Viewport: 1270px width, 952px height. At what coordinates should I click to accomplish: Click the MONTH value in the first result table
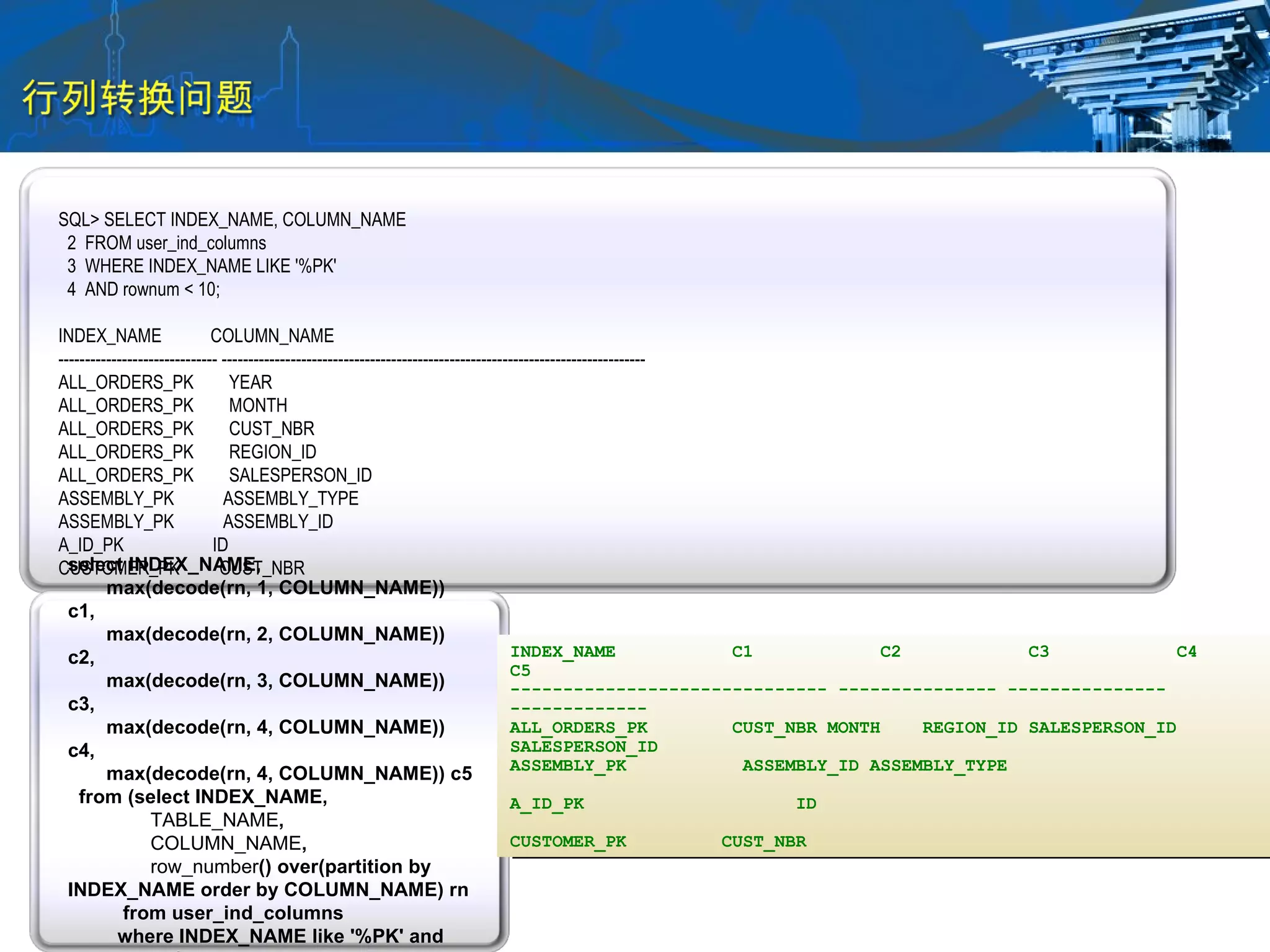tap(258, 405)
